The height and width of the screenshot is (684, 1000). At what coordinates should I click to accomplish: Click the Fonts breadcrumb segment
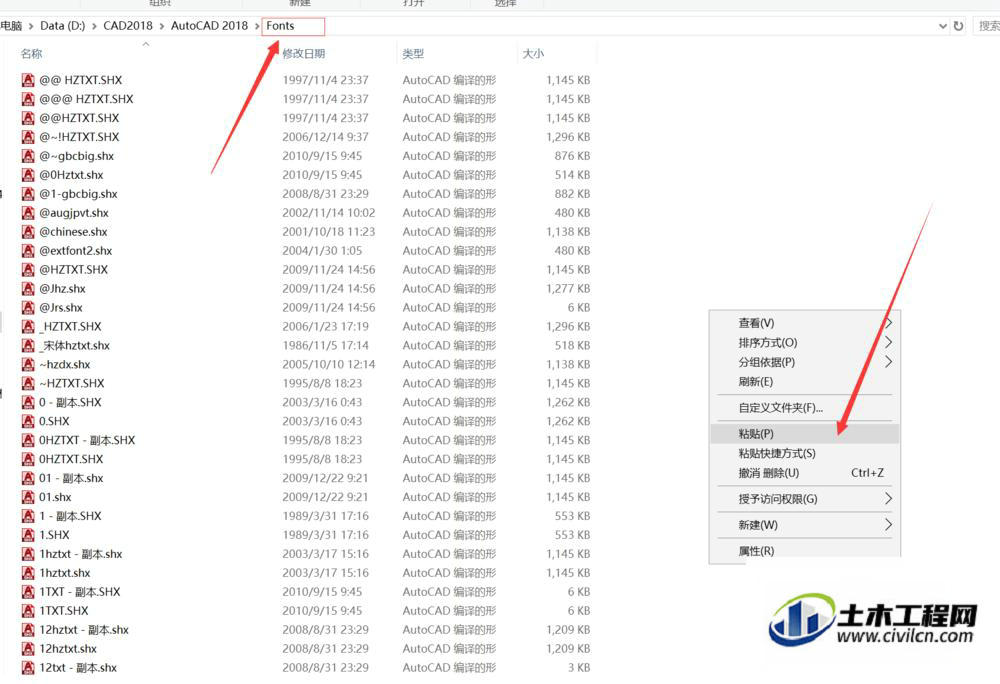280,26
